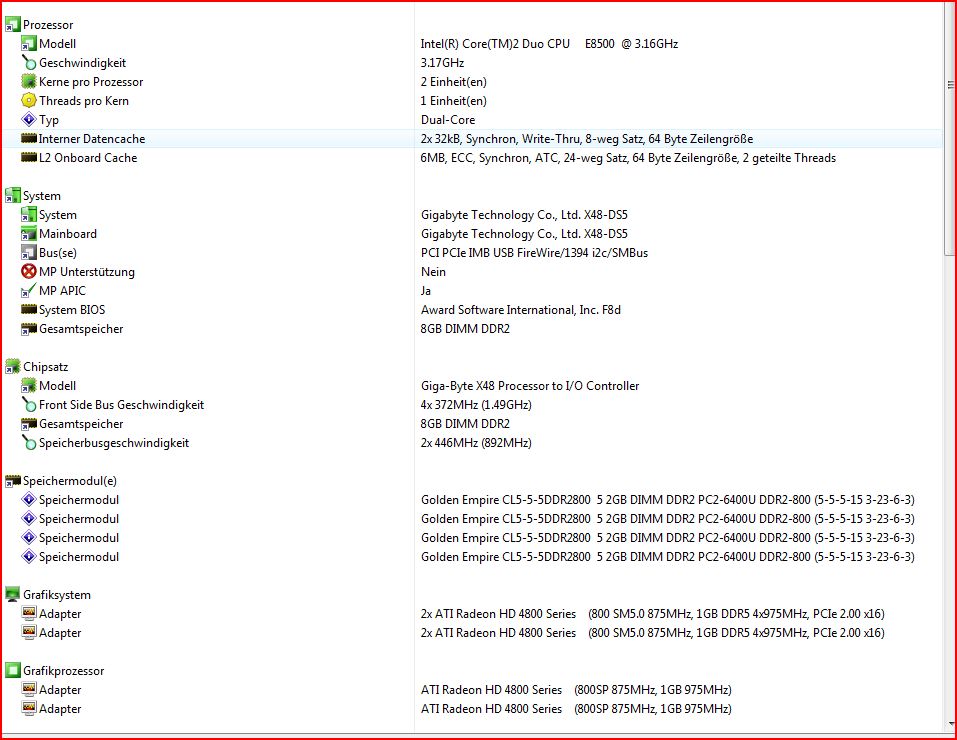Select the Grafiksystem section heading
Screen dimensions: 957x740
[x=57, y=595]
